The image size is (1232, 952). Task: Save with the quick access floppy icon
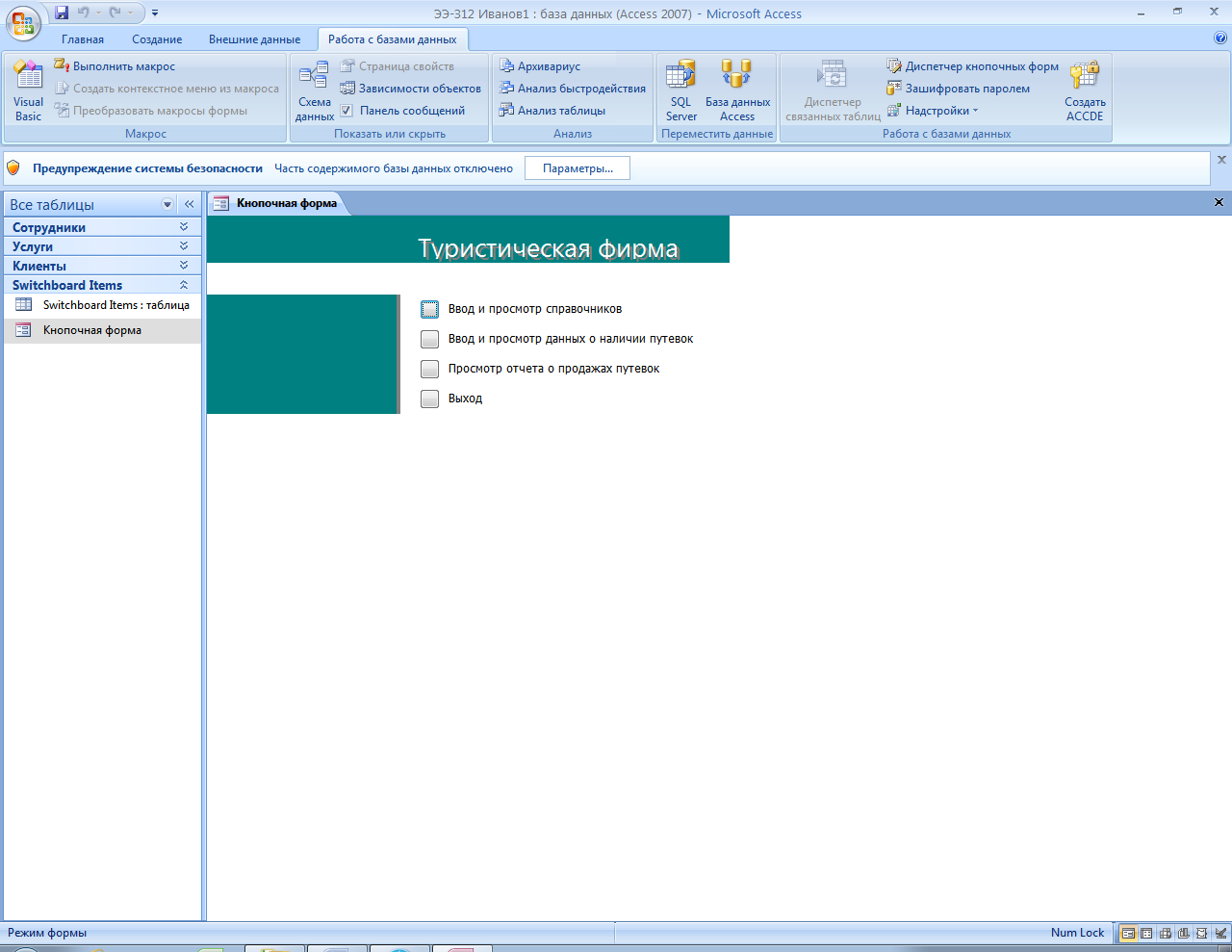pos(62,13)
